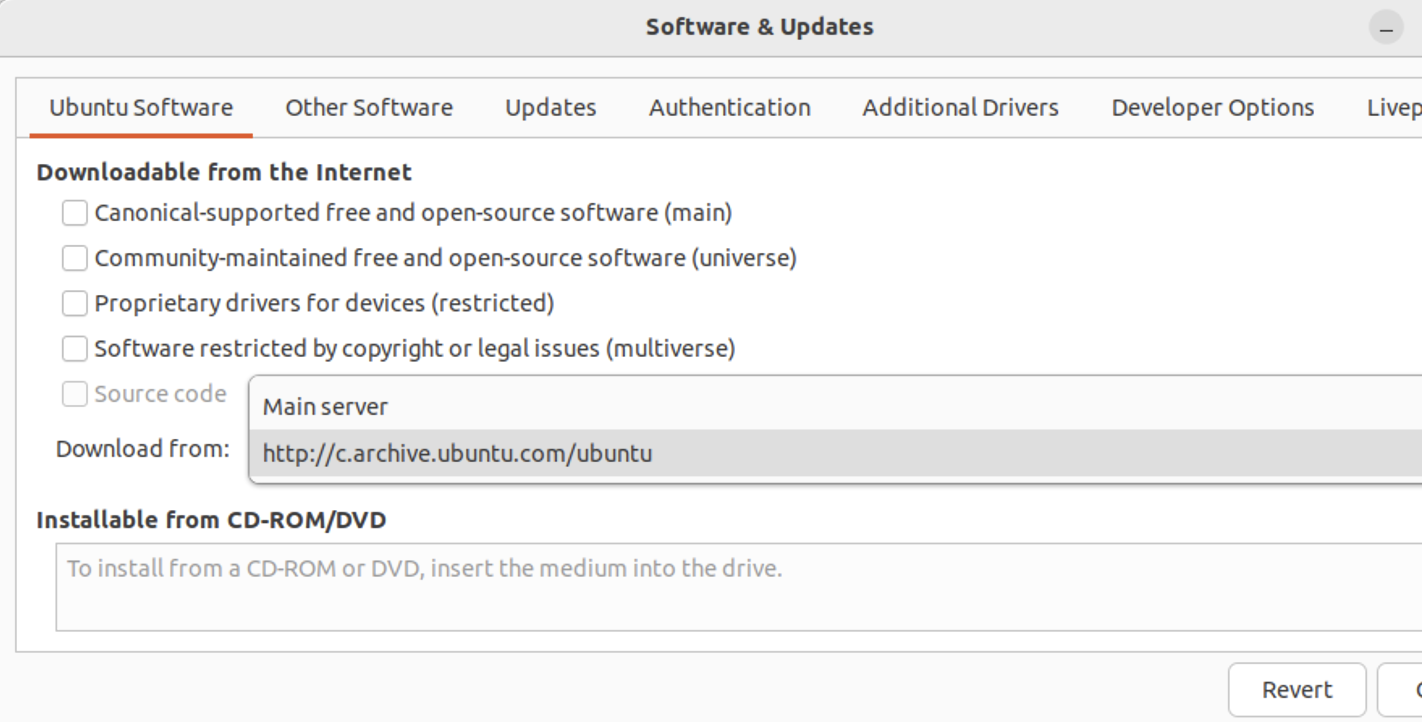Tick Community-maintained software (universe) checkbox
Image resolution: width=1422 pixels, height=722 pixels.
point(75,258)
